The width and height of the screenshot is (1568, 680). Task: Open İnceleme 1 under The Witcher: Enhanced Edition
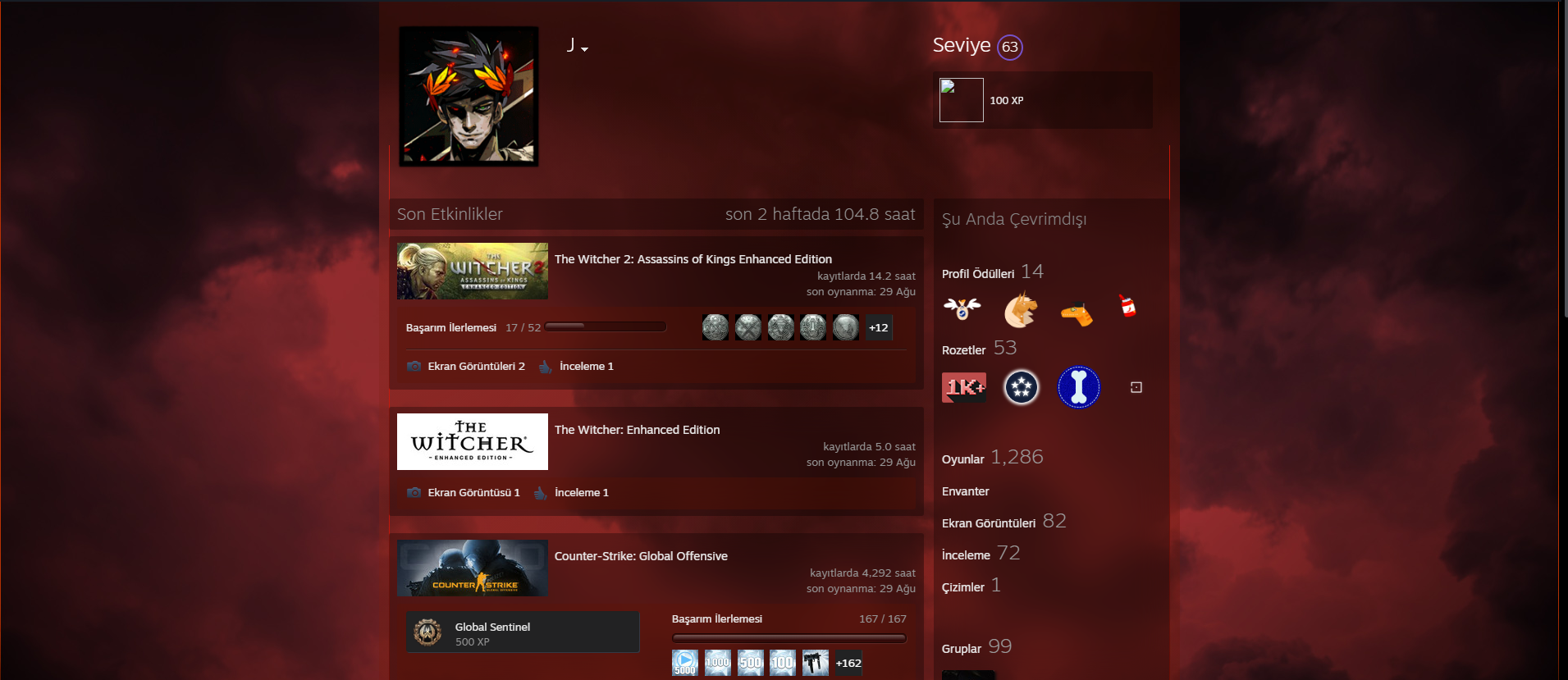(582, 493)
